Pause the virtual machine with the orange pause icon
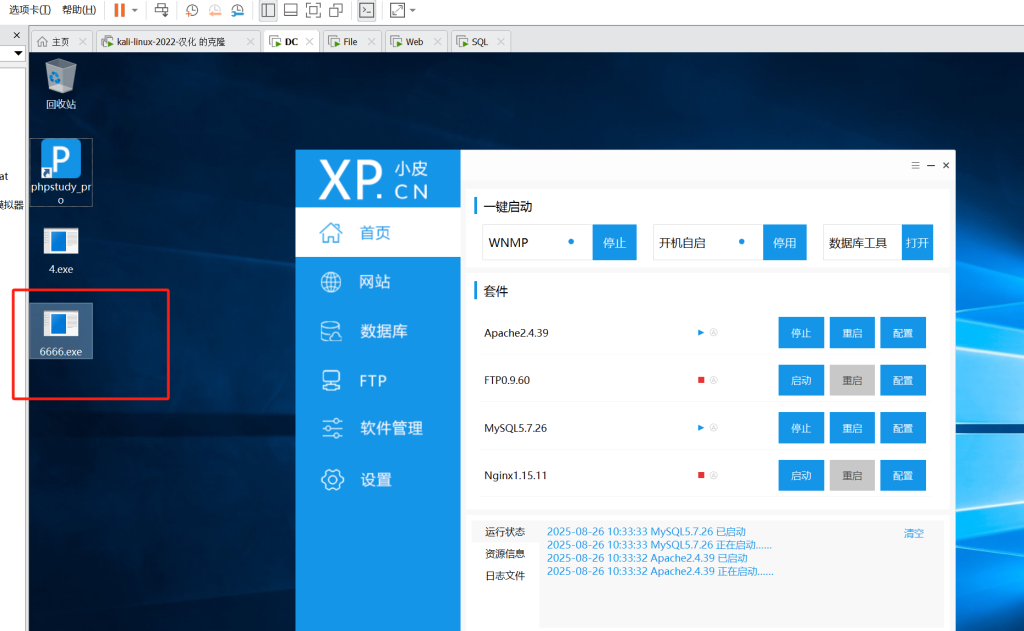The width and height of the screenshot is (1024, 631). tap(119, 10)
